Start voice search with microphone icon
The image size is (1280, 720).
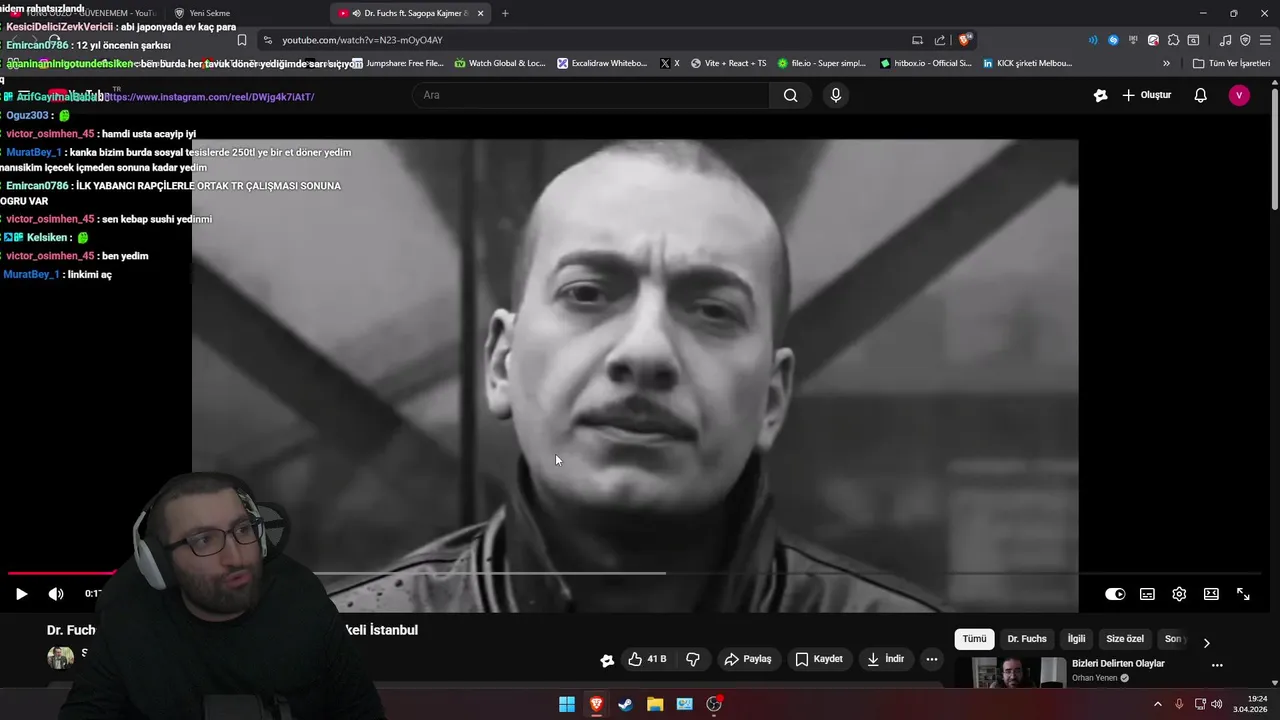click(x=836, y=95)
